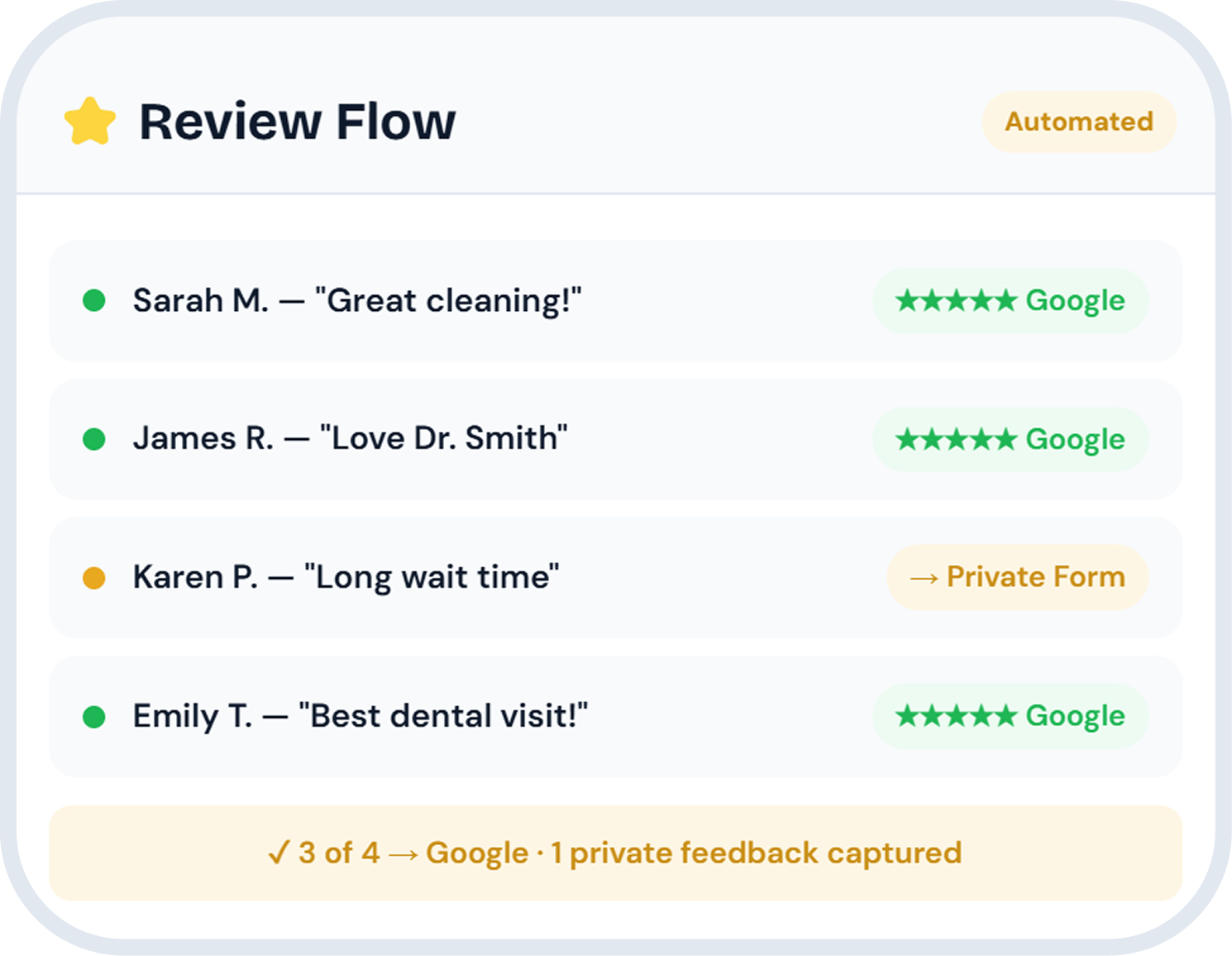1232x956 pixels.
Task: Select the James R. "Love Dr. Smith" review text
Action: (351, 438)
